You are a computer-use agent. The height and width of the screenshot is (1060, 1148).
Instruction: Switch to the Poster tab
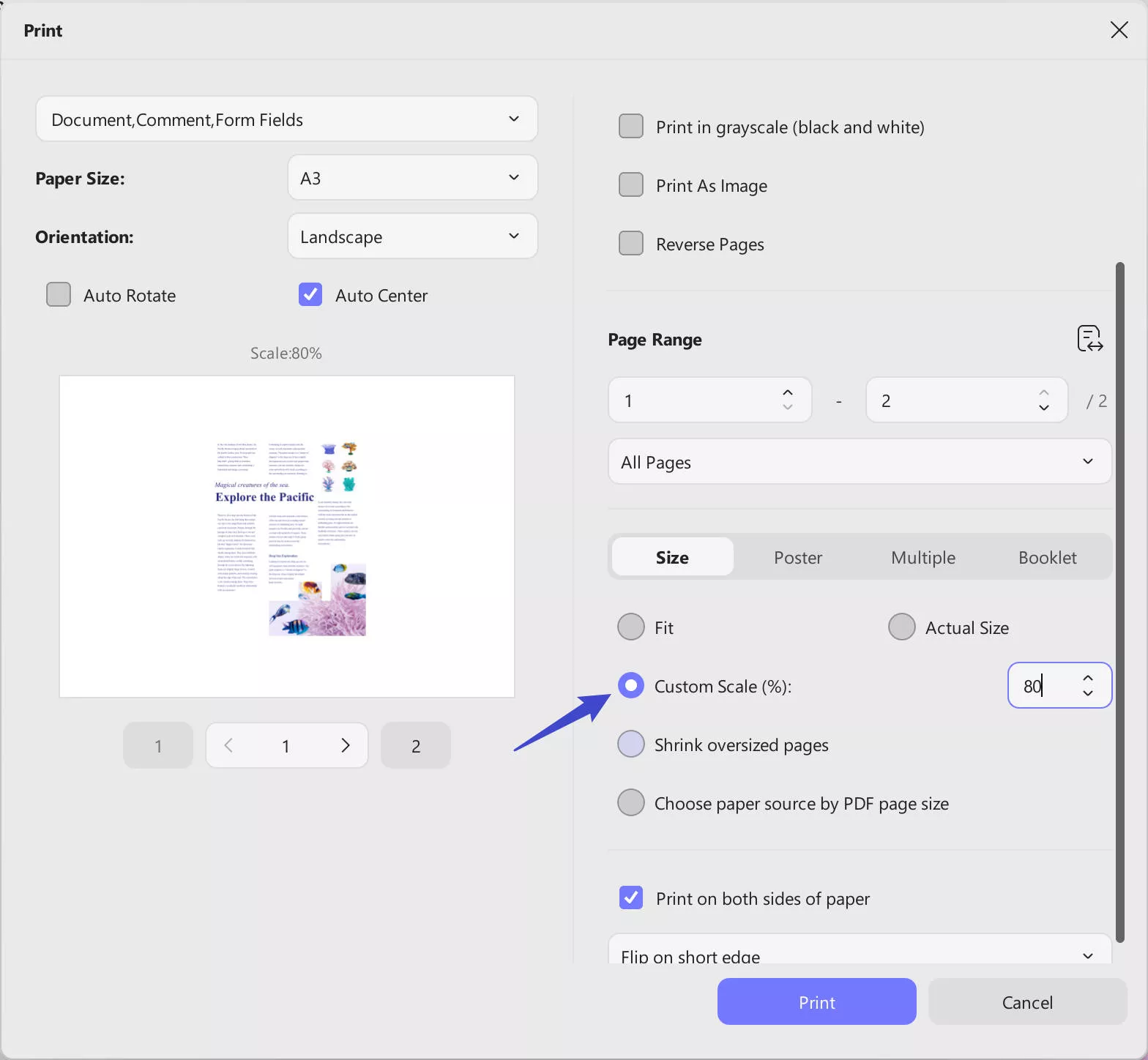(x=798, y=558)
